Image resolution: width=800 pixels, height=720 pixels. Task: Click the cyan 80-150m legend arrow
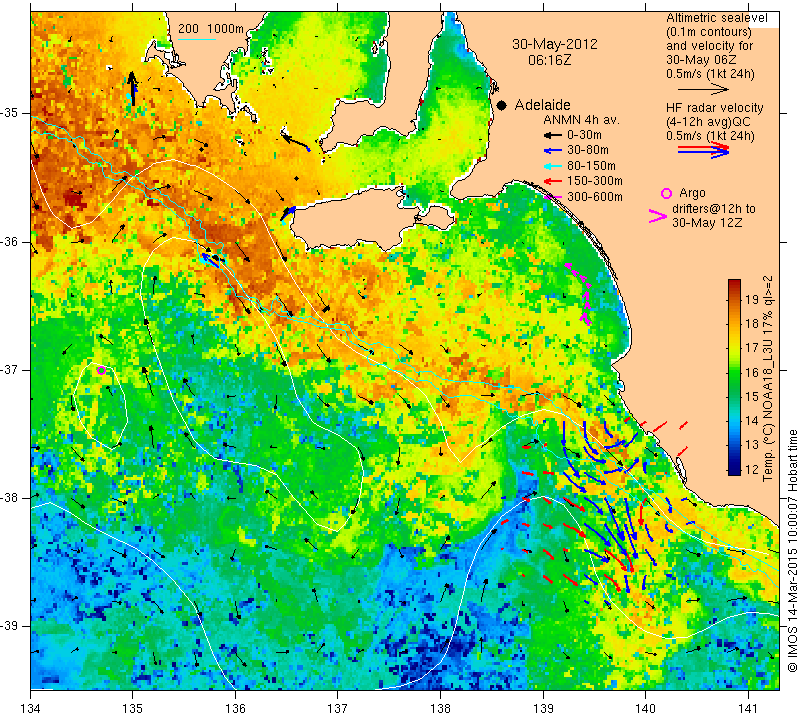552,166
